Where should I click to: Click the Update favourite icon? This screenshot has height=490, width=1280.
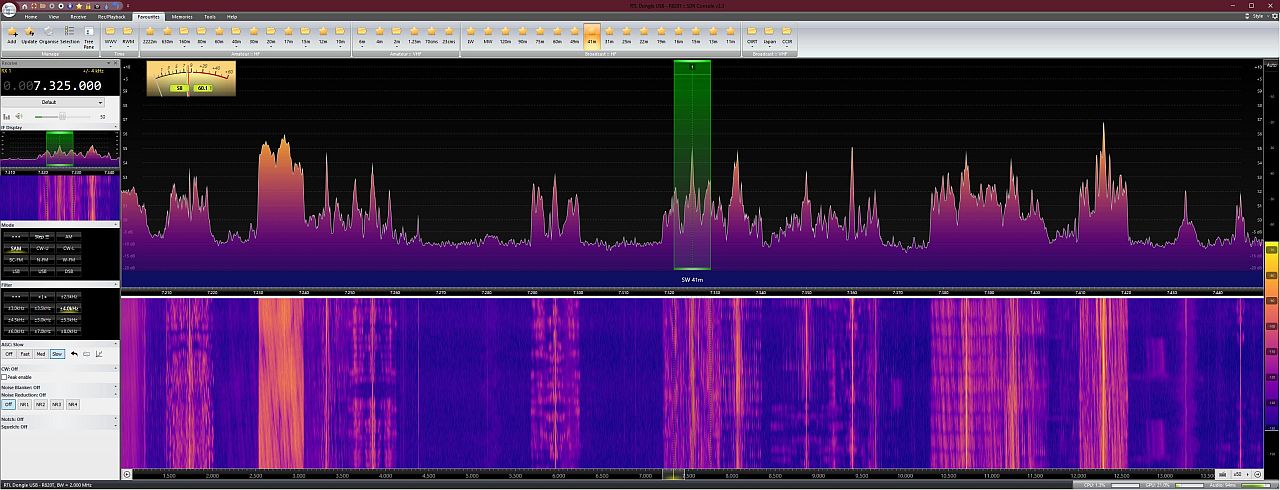(29, 33)
